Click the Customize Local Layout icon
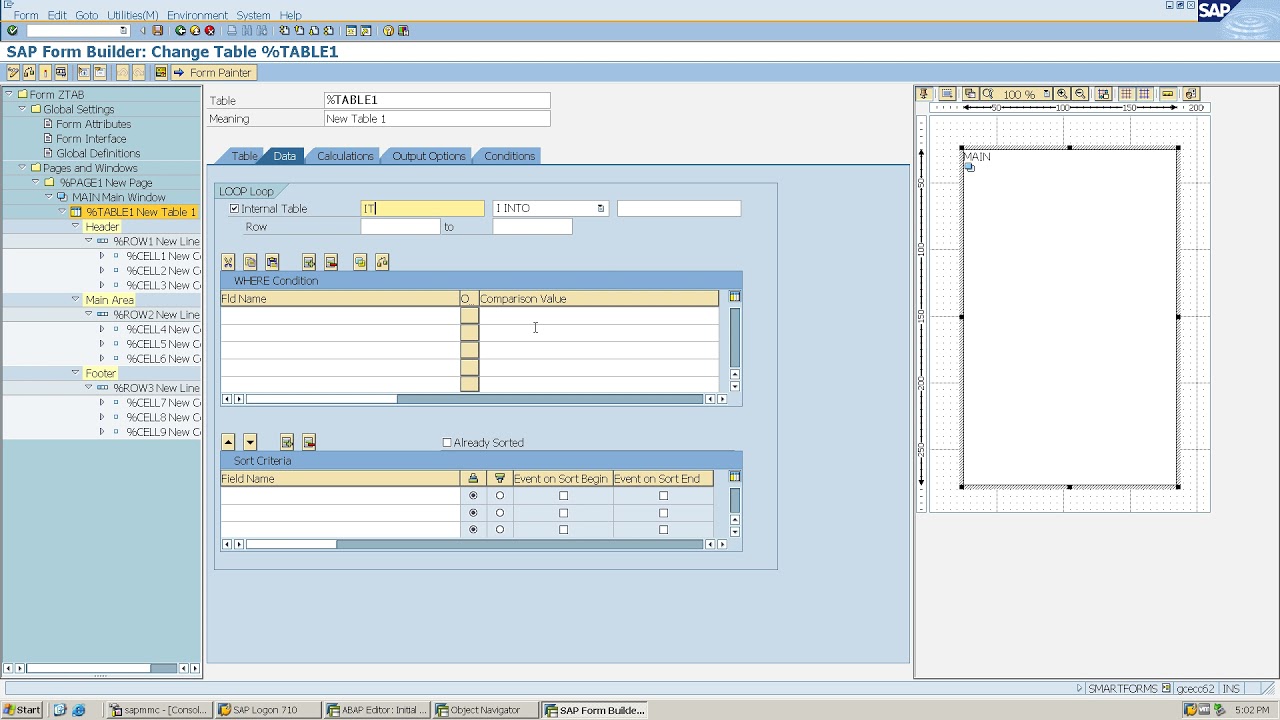Viewport: 1280px width, 720px height. 403,31
